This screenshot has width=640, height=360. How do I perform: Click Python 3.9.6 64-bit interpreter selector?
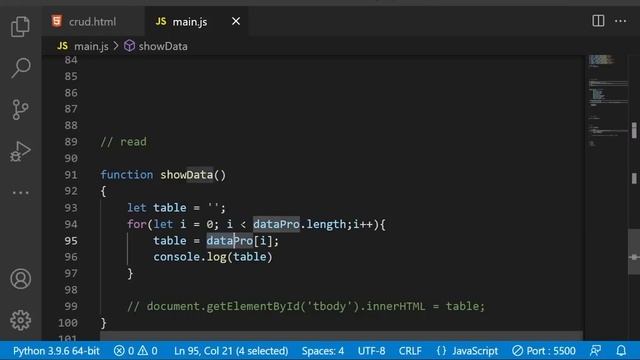tap(56, 351)
